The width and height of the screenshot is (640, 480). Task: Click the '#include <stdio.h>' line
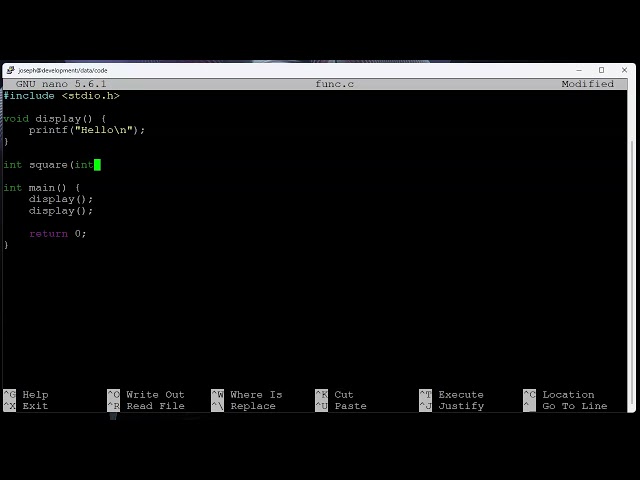point(61,96)
